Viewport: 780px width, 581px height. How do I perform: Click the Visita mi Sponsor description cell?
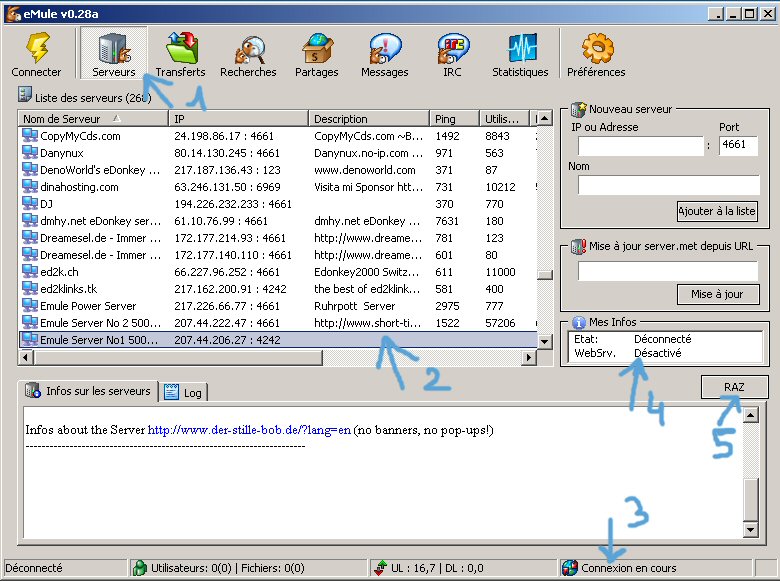(x=369, y=187)
